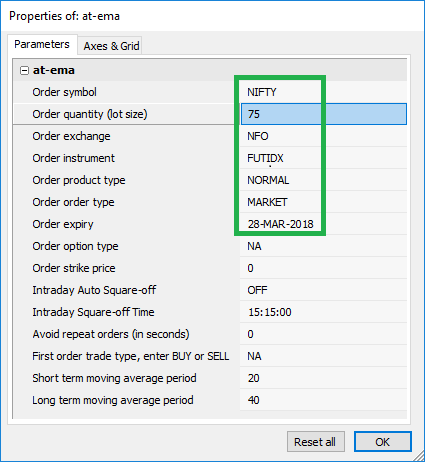The image size is (425, 462).
Task: Edit the Order expiry date value
Action: tap(323, 224)
